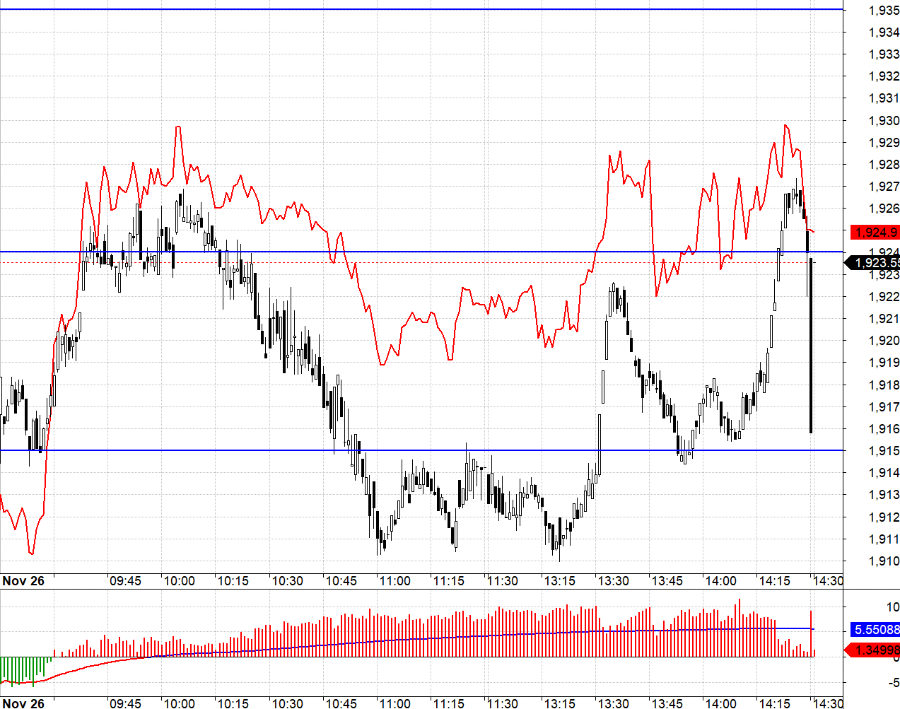The width and height of the screenshot is (900, 709).
Task: Click the 14:15 time label on main chart axis
Action: click(x=774, y=581)
